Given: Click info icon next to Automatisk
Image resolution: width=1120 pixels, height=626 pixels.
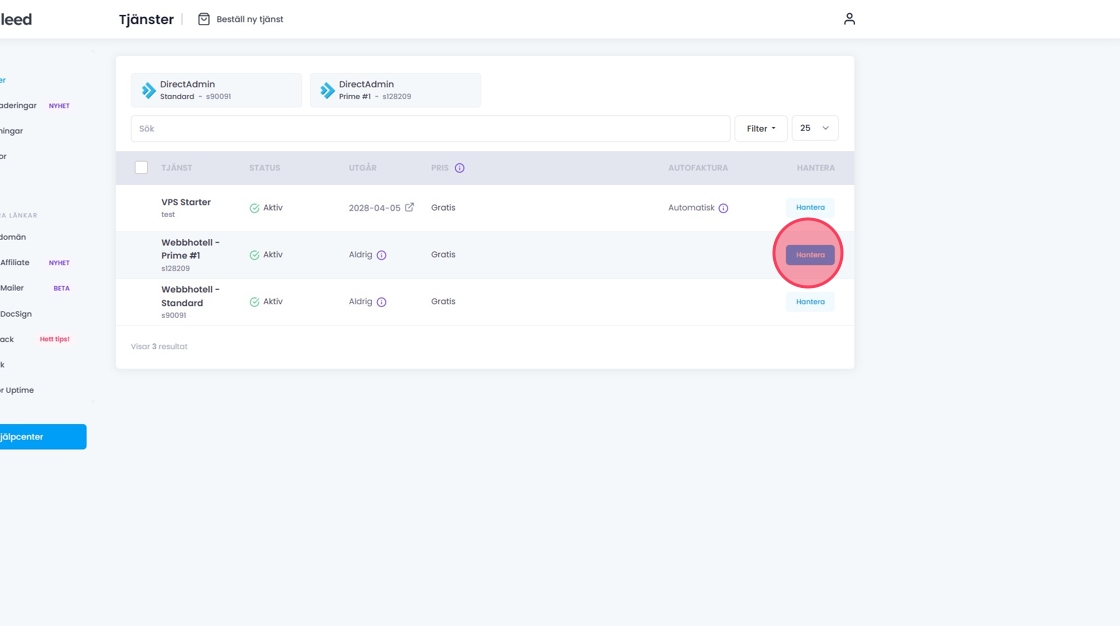Looking at the screenshot, I should (x=723, y=208).
